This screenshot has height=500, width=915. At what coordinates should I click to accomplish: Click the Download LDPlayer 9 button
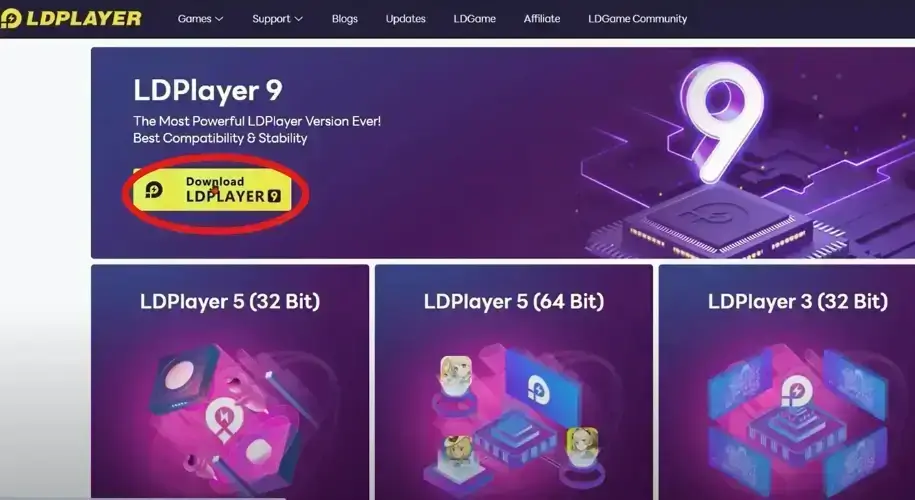[212, 190]
